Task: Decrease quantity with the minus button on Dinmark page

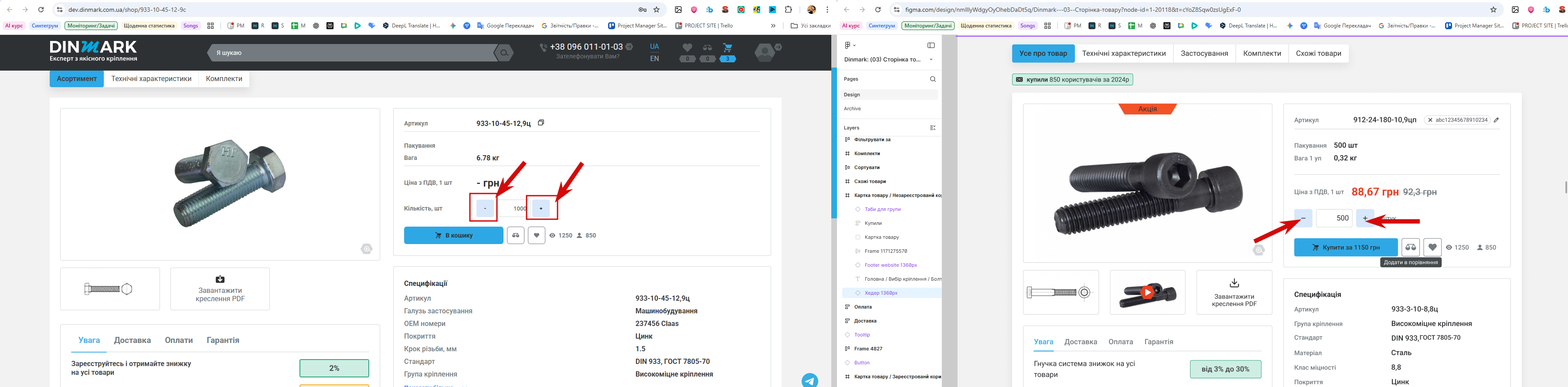Action: coord(485,208)
